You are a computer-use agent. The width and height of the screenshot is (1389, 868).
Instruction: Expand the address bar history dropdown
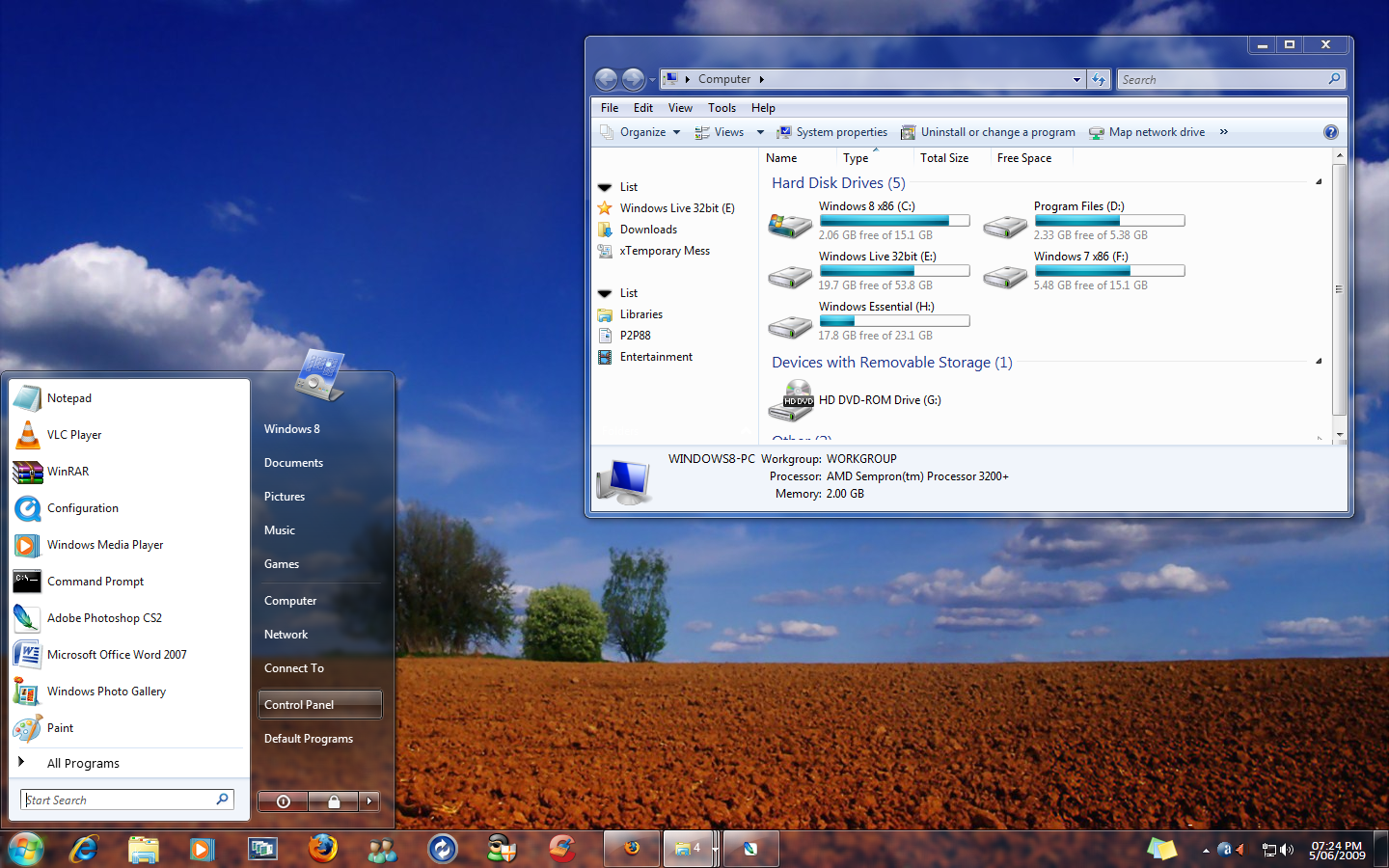pyautogui.click(x=1076, y=79)
